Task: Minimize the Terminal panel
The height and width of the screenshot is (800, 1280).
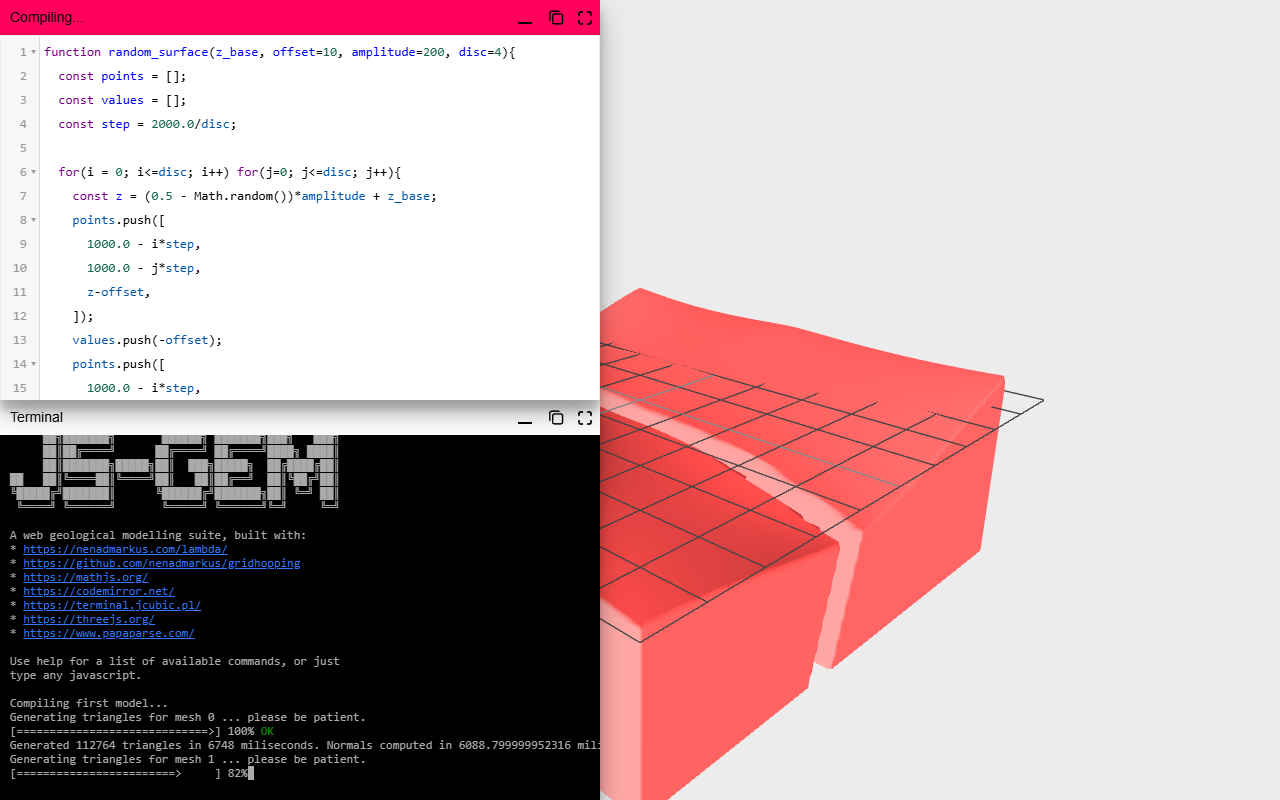Action: coord(524,418)
